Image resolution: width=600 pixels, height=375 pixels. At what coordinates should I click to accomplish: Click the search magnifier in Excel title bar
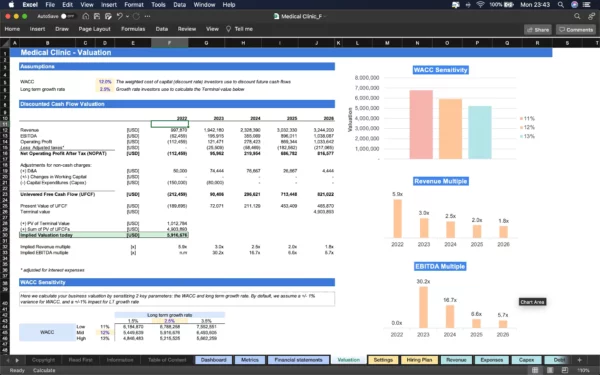tap(577, 16)
